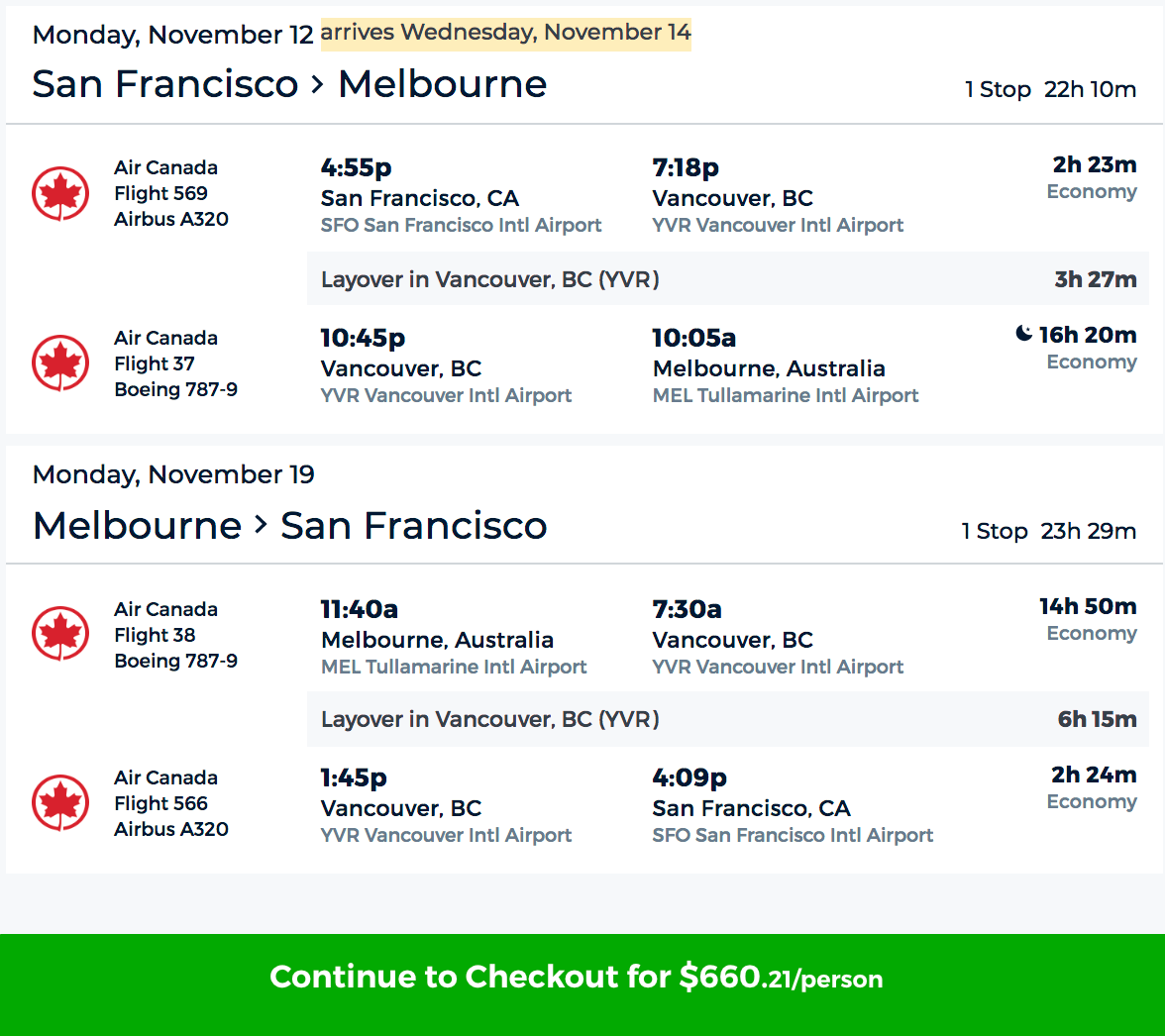Click the arrow between Melbourne and San Francisco
Image resolution: width=1165 pixels, height=1036 pixels.
[x=261, y=525]
